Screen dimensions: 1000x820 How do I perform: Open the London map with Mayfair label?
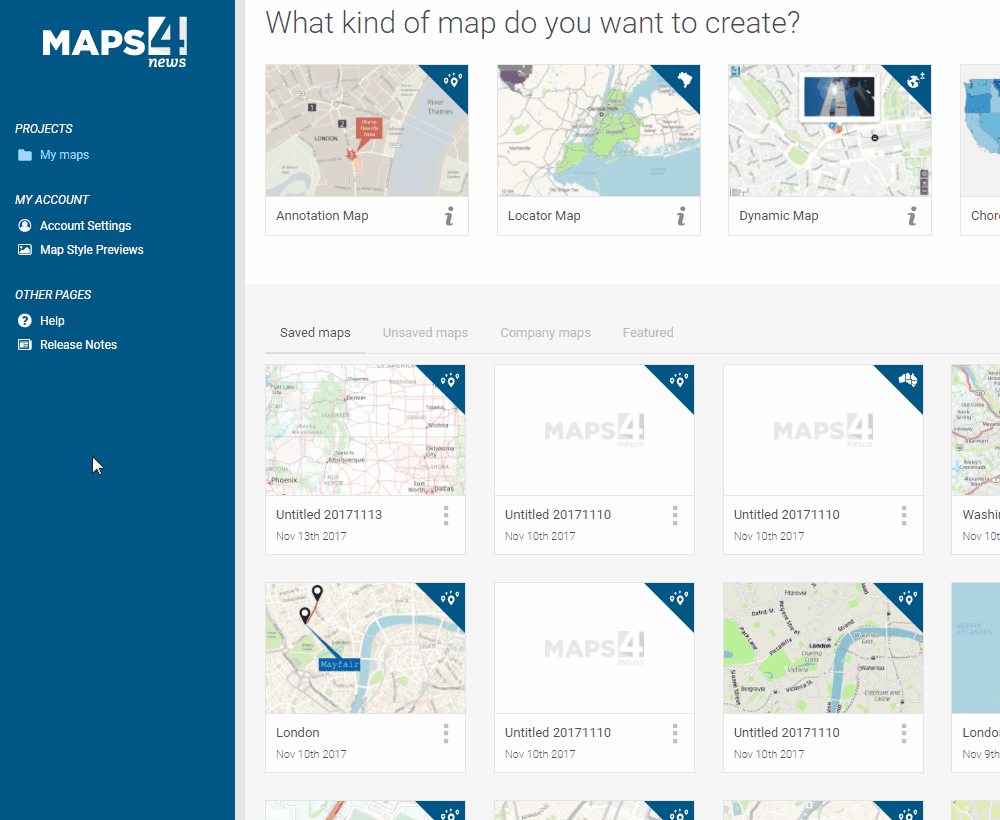pyautogui.click(x=365, y=648)
